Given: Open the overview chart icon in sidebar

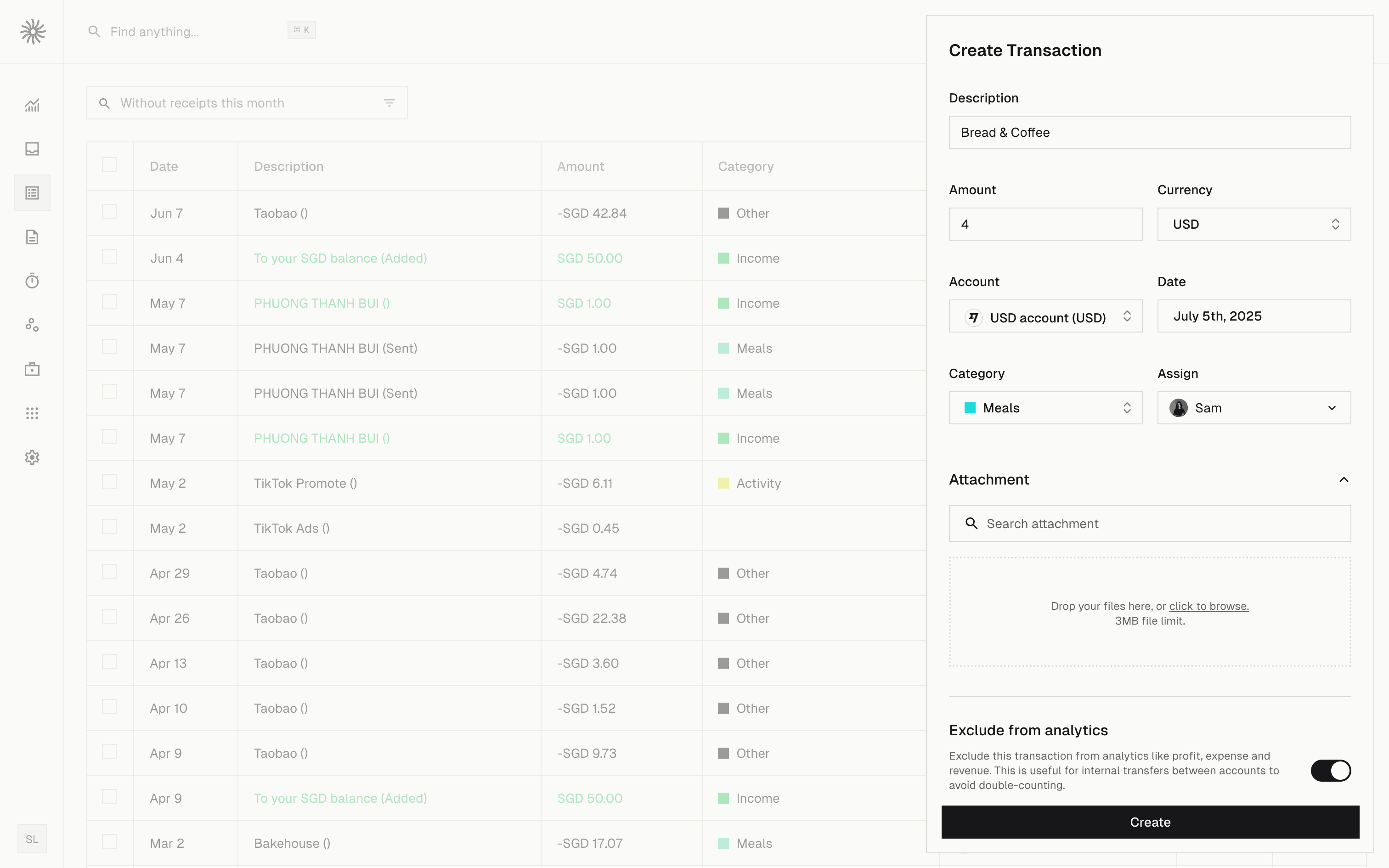Looking at the screenshot, I should tap(32, 105).
